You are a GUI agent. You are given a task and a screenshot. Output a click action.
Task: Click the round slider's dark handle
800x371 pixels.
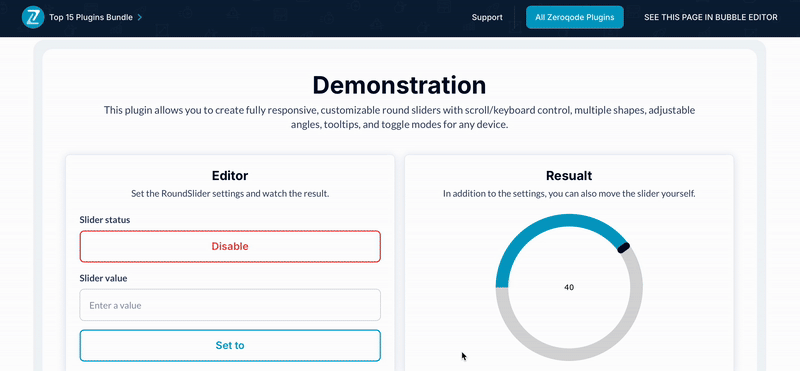(x=623, y=248)
